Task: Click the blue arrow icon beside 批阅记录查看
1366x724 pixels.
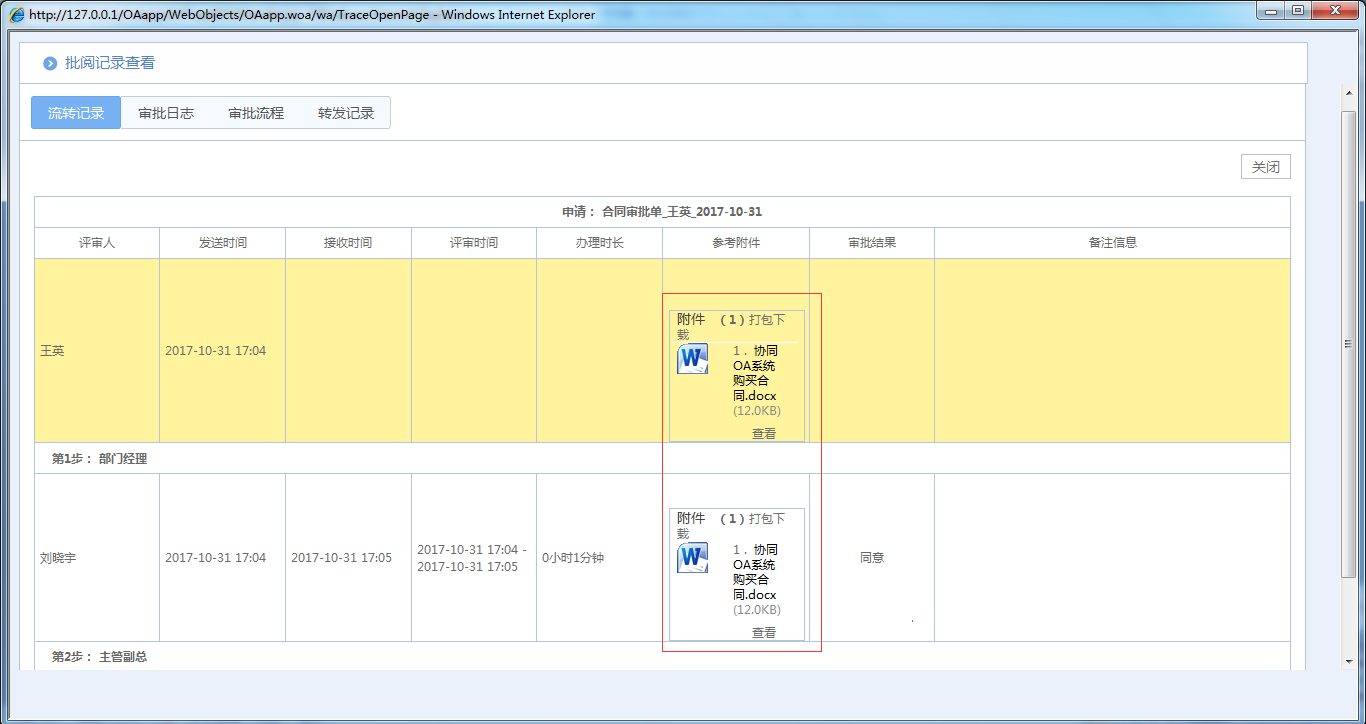Action: [x=50, y=64]
